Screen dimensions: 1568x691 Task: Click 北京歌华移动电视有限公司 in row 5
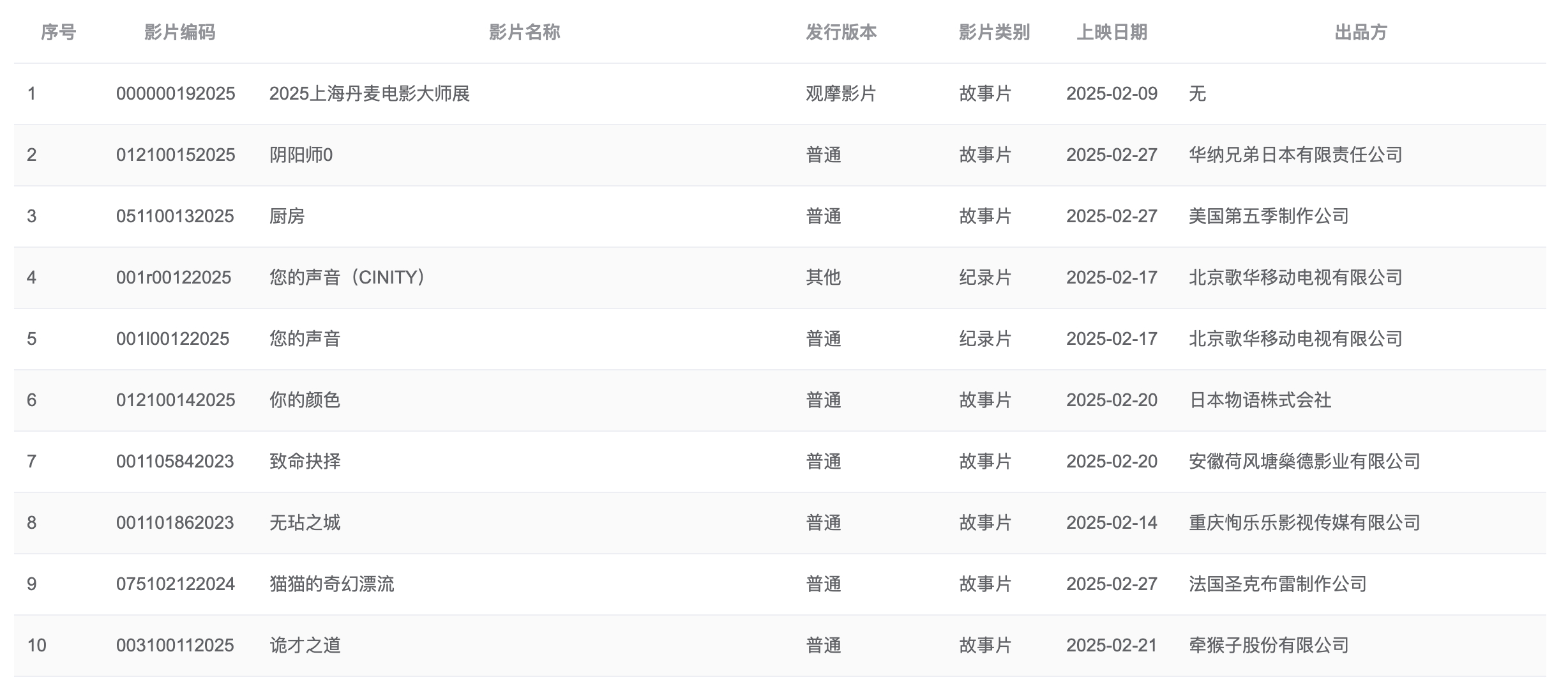click(1295, 339)
